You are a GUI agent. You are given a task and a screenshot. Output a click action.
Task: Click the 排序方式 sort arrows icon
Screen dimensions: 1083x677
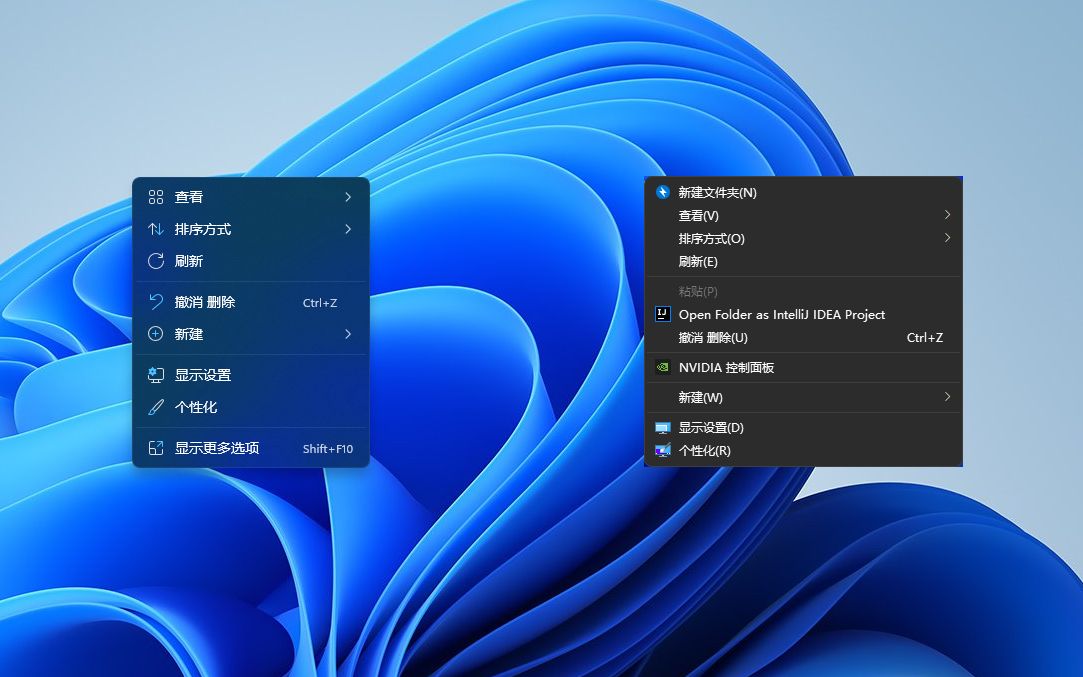pyautogui.click(x=156, y=229)
